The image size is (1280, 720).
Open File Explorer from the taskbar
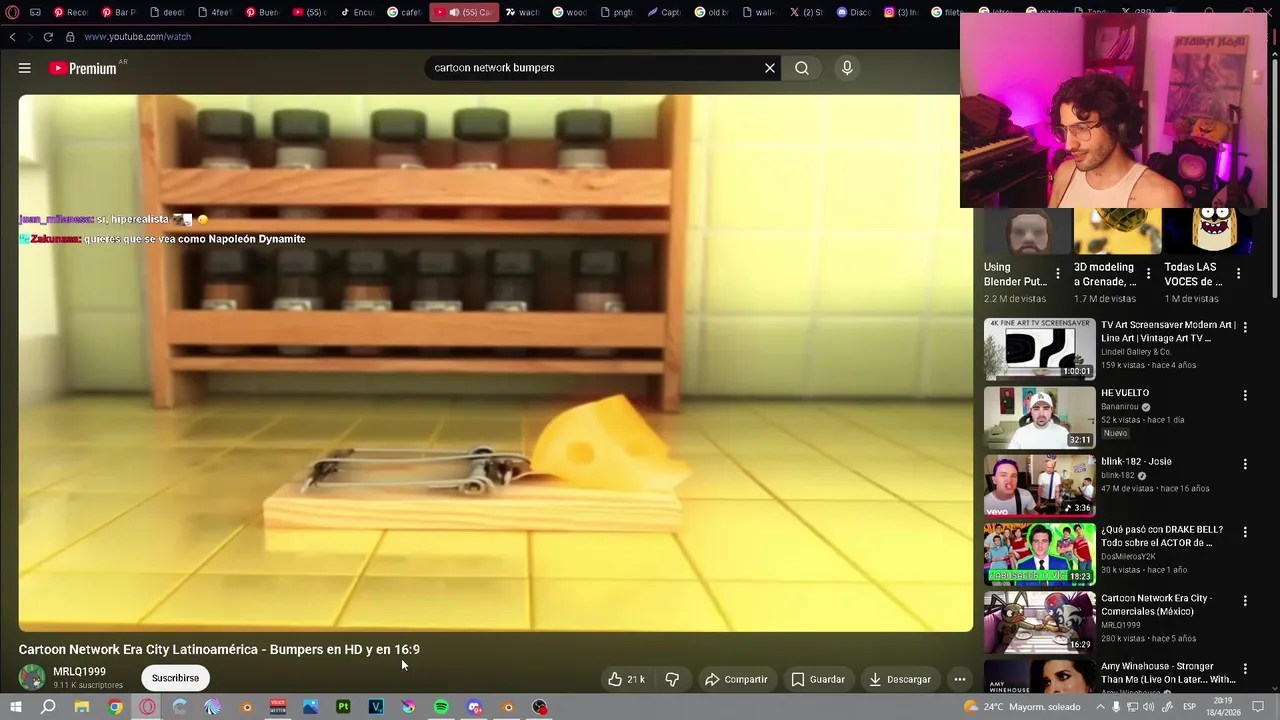tap(82, 707)
